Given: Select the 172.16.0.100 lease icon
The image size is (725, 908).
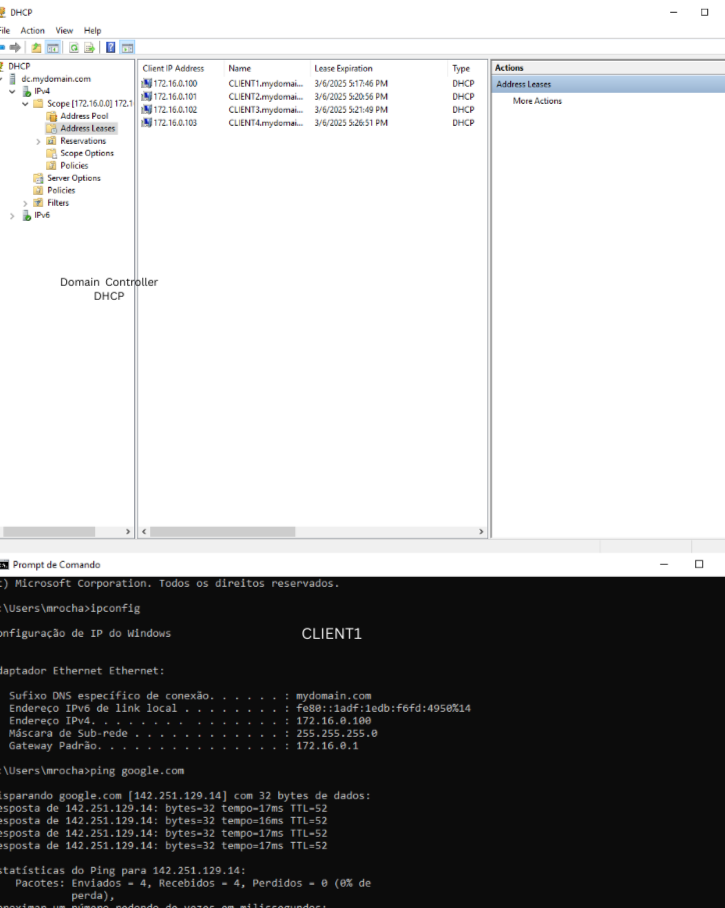Looking at the screenshot, I should tap(147, 83).
